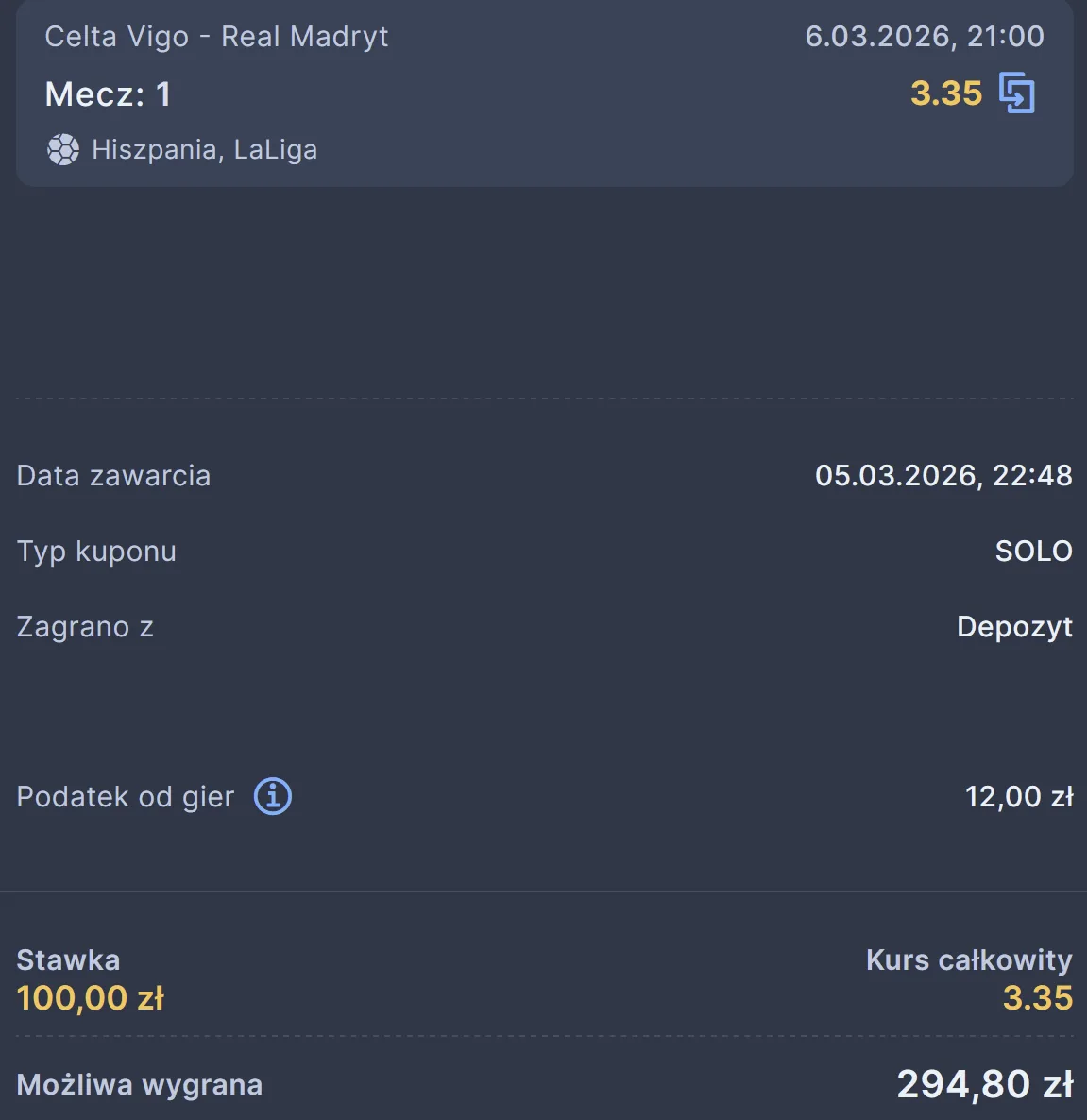The height and width of the screenshot is (1120, 1087).
Task: Click the SOLO coupon type value
Action: [x=1033, y=552]
